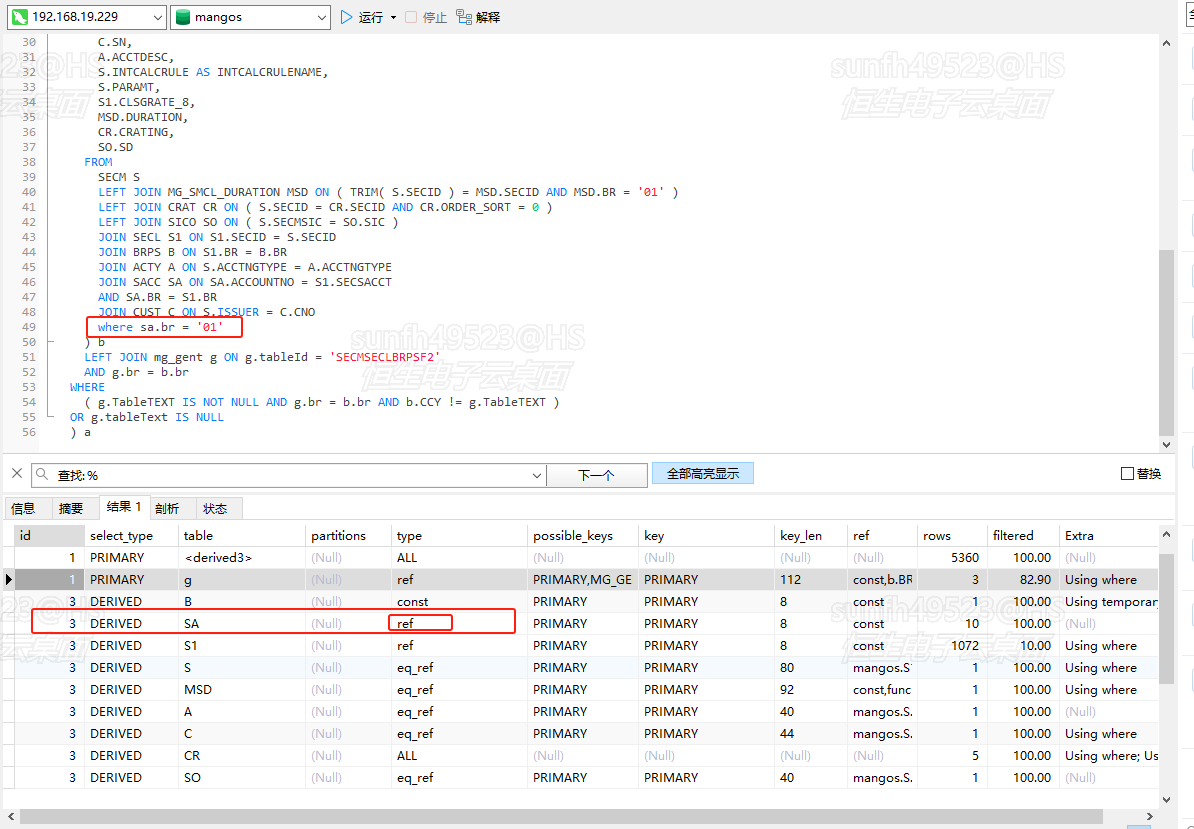Viewport: 1194px width, 829px height.
Task: Expand the Run button dropdown arrow
Action: point(393,17)
